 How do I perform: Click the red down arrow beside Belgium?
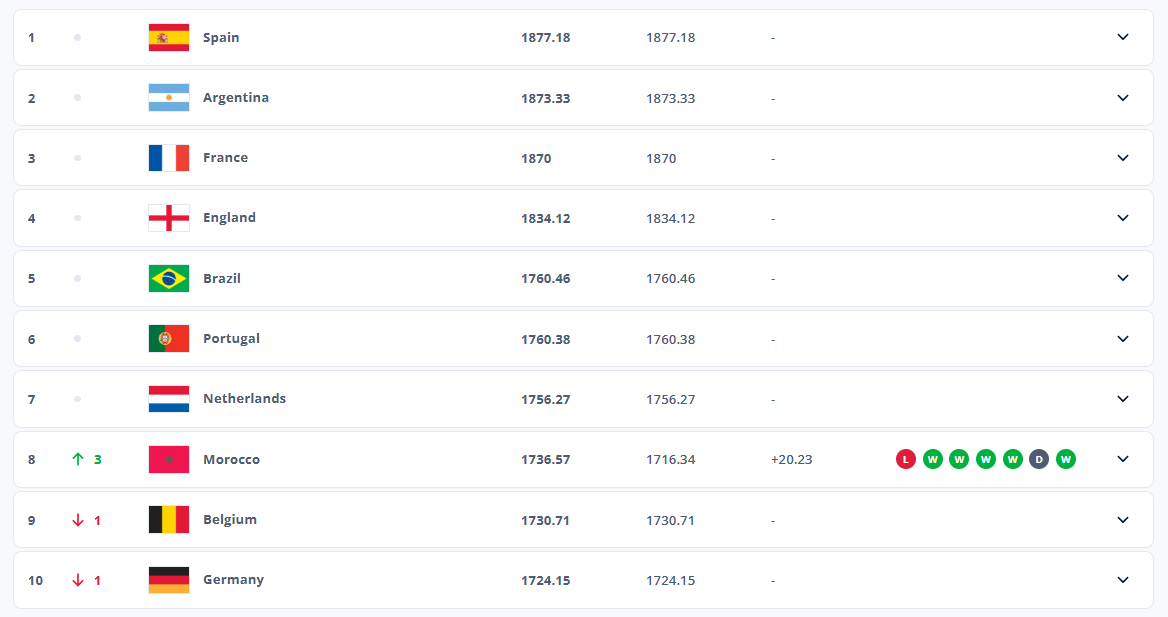point(78,520)
